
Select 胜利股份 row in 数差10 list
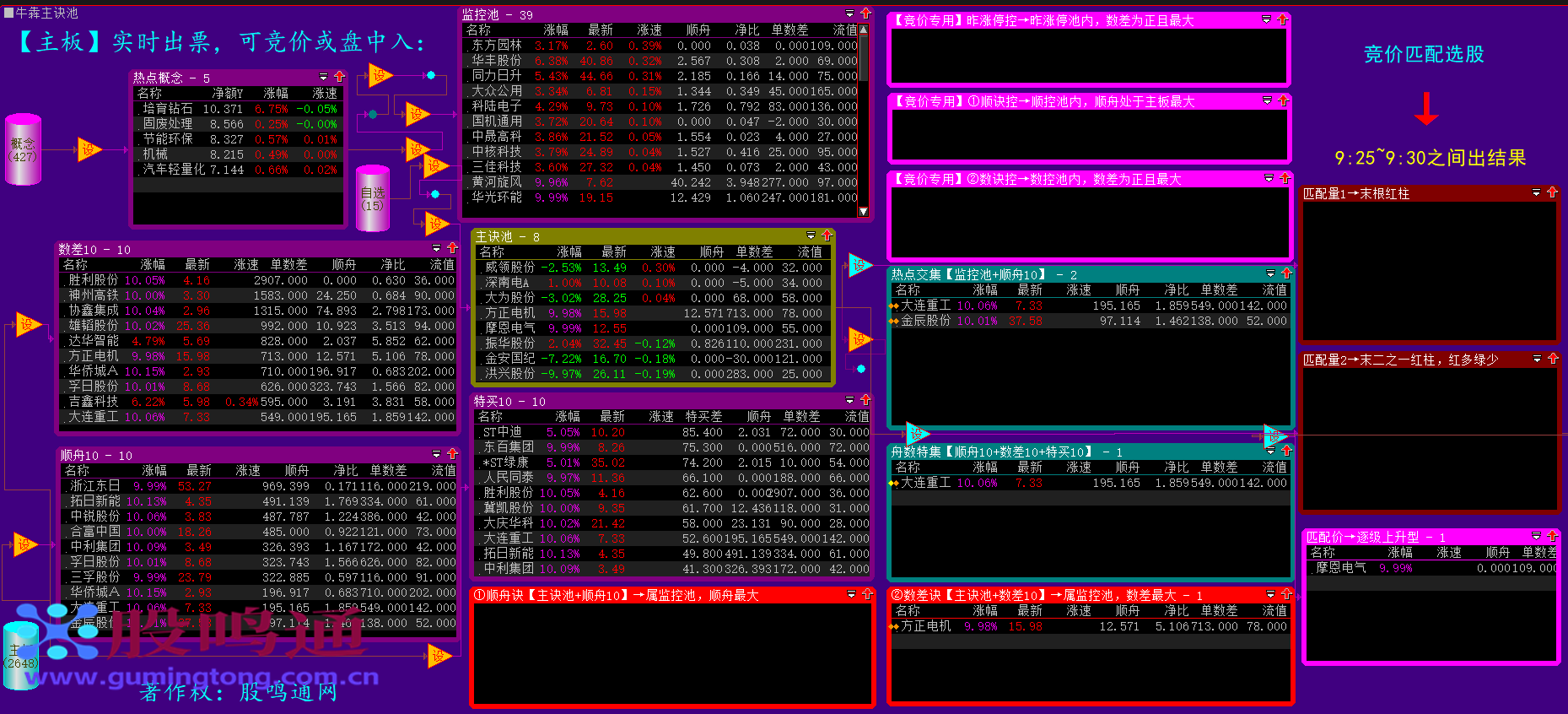tap(93, 280)
